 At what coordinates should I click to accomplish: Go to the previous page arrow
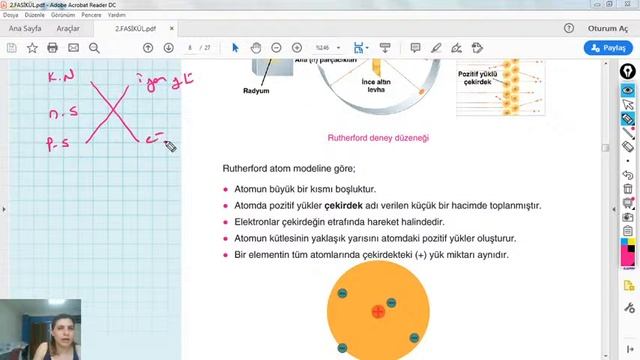coord(148,48)
